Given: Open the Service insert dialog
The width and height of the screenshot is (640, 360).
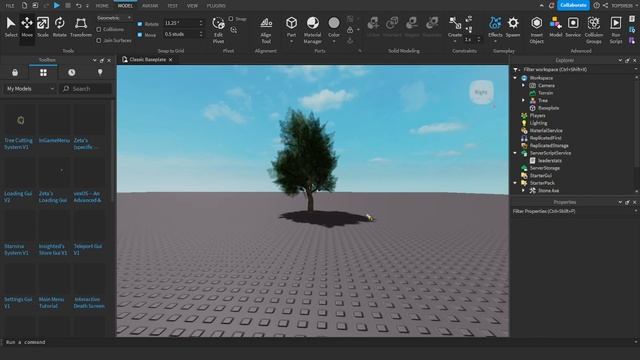Looking at the screenshot, I should coord(573,27).
